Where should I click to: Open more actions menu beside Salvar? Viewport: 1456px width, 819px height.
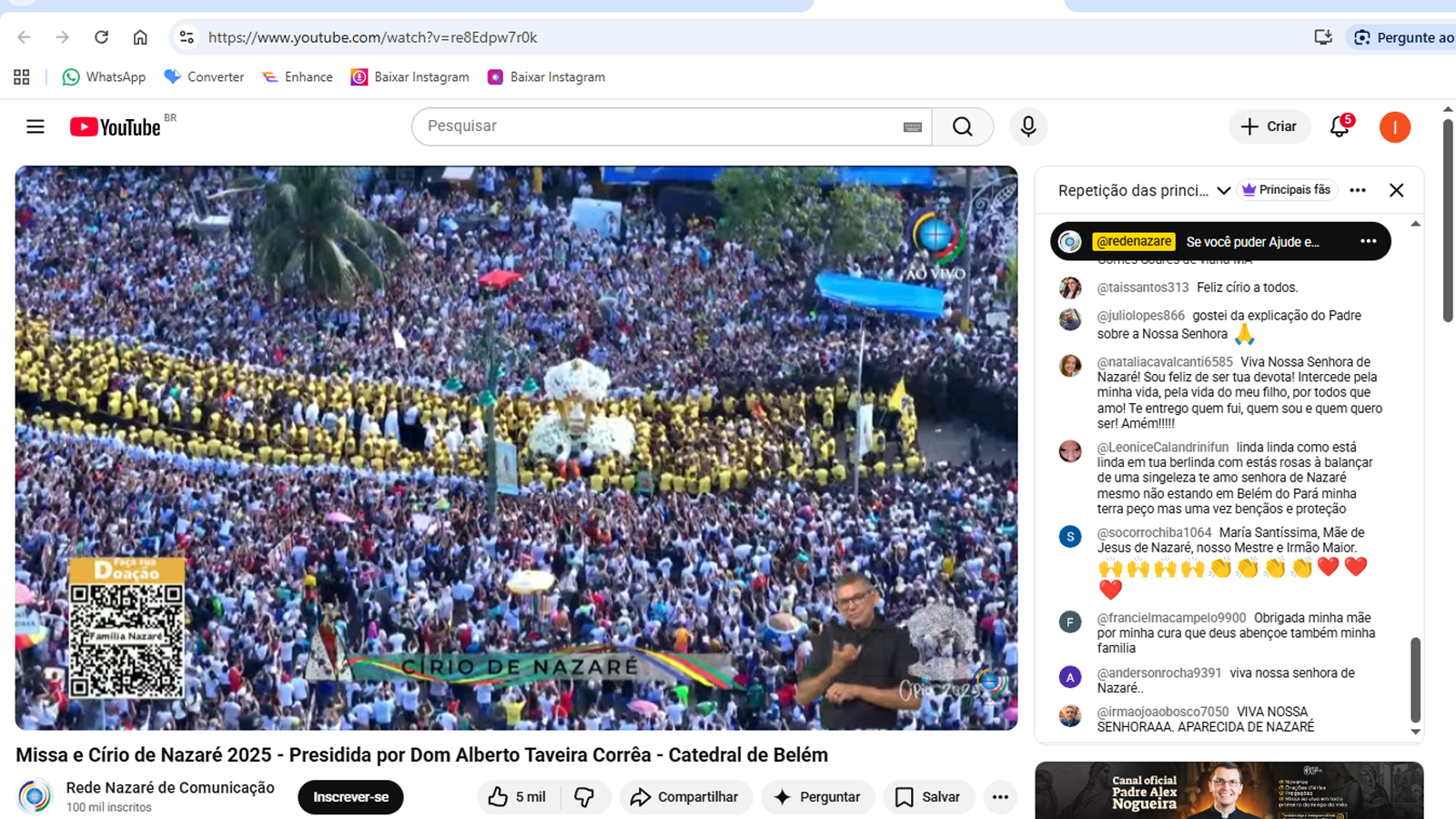(1000, 797)
